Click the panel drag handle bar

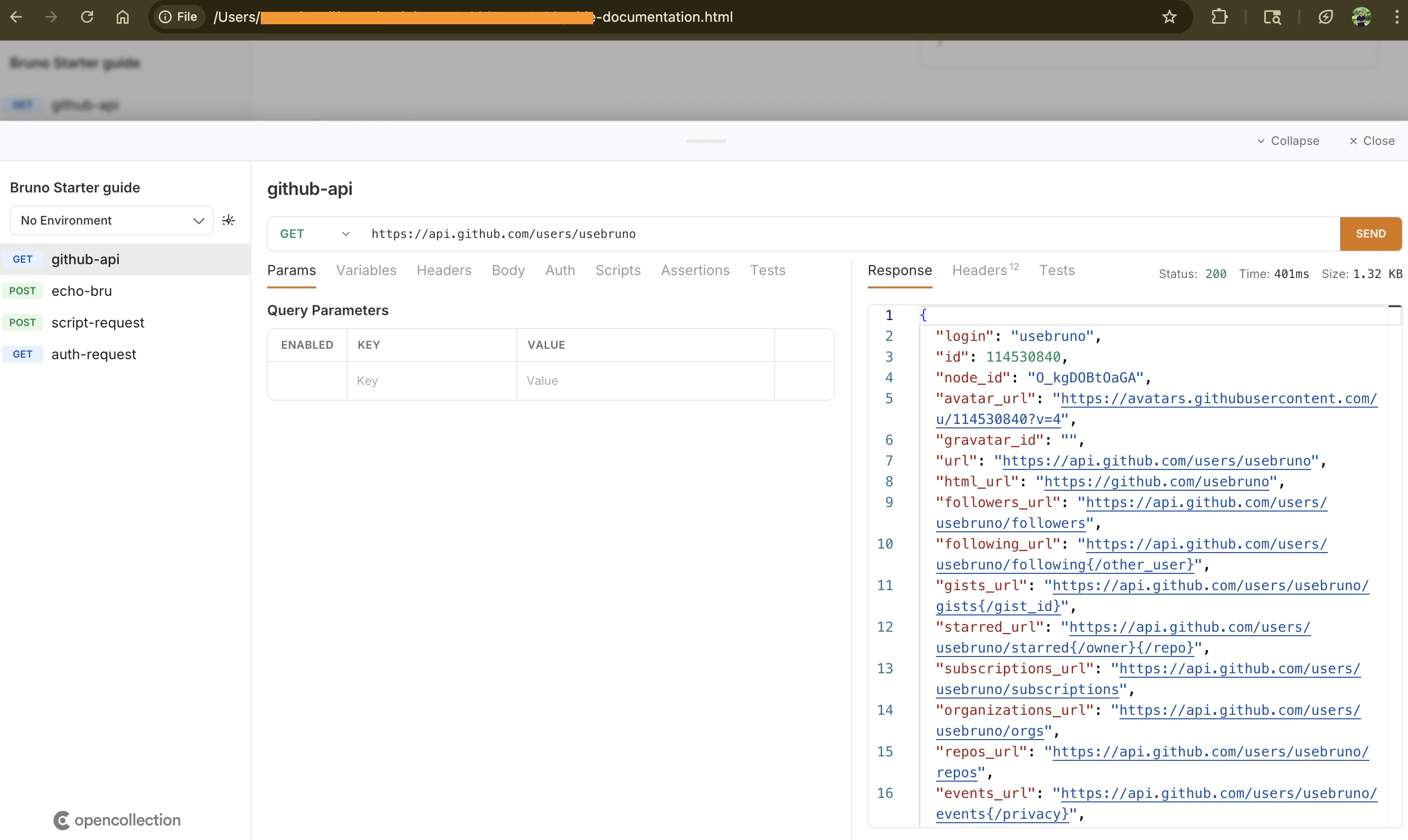tap(705, 141)
